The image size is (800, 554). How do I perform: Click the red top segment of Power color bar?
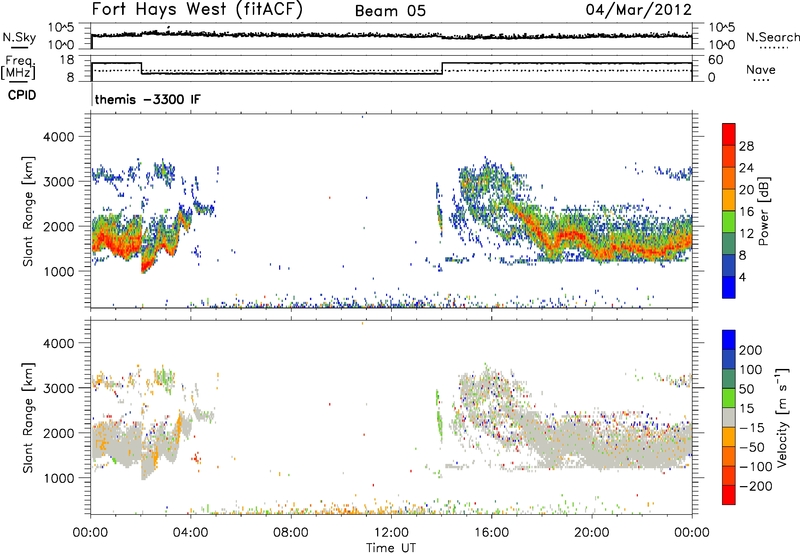[x=729, y=134]
